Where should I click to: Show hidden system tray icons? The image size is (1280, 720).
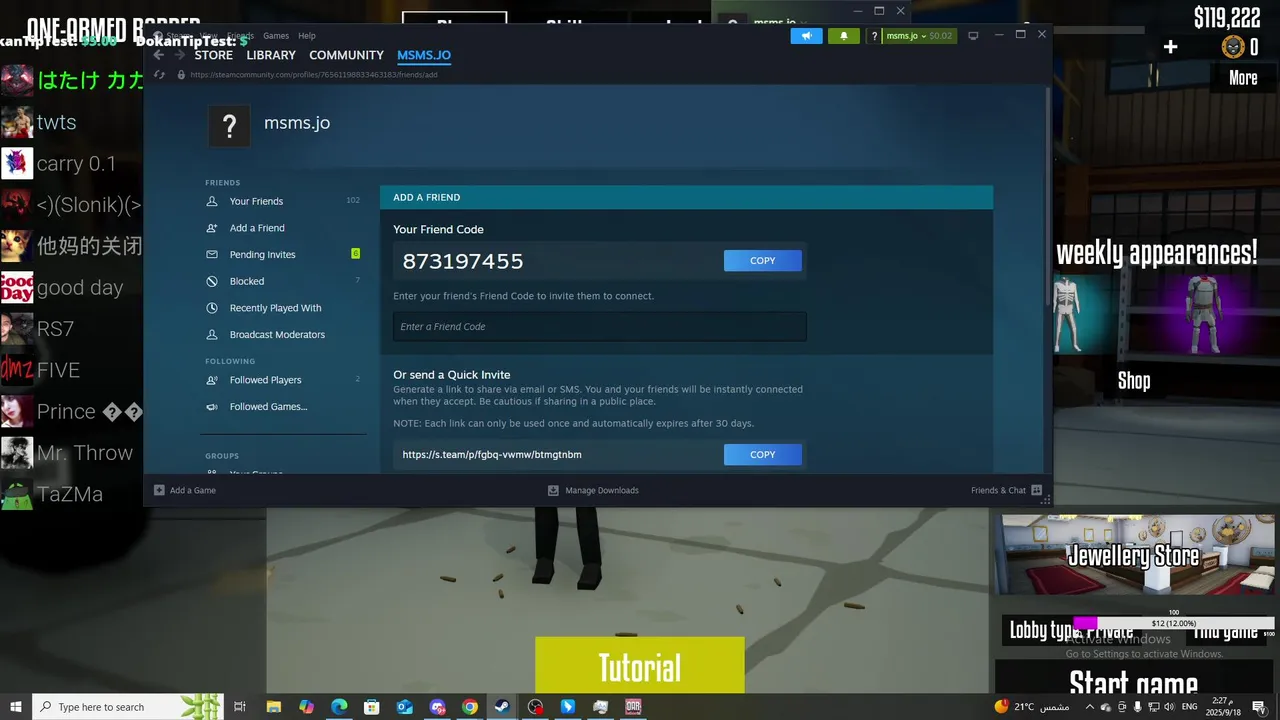(x=1090, y=707)
